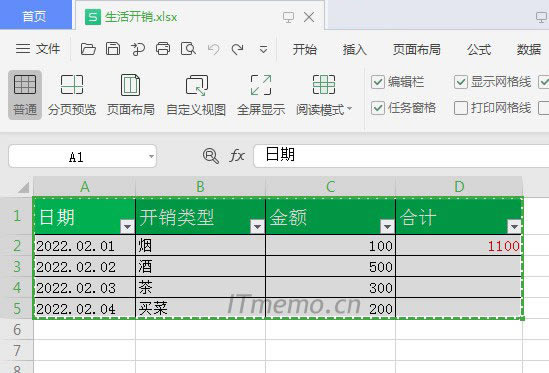Switch to the 公式 ribbon tab

pos(479,49)
